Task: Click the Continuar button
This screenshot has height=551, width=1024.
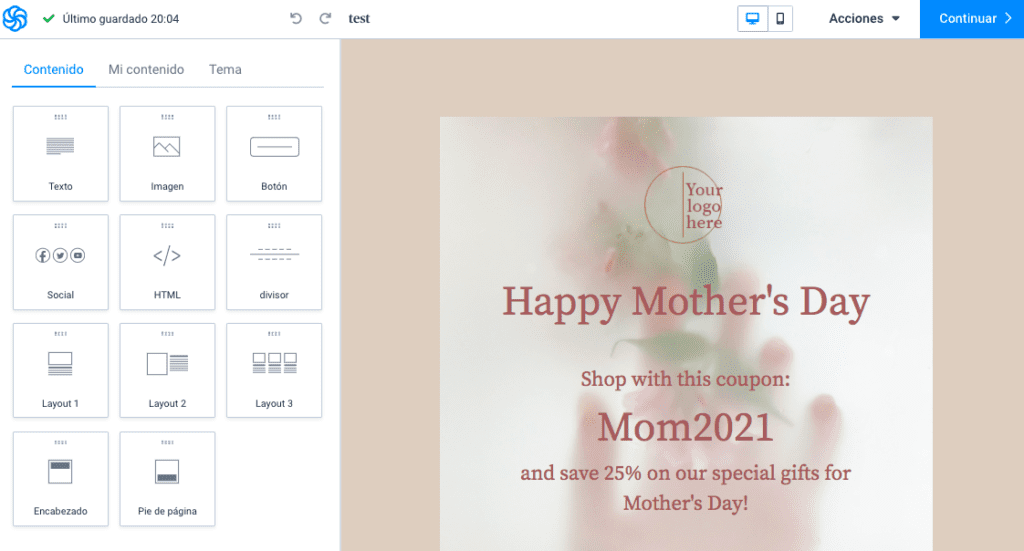Action: click(x=972, y=19)
